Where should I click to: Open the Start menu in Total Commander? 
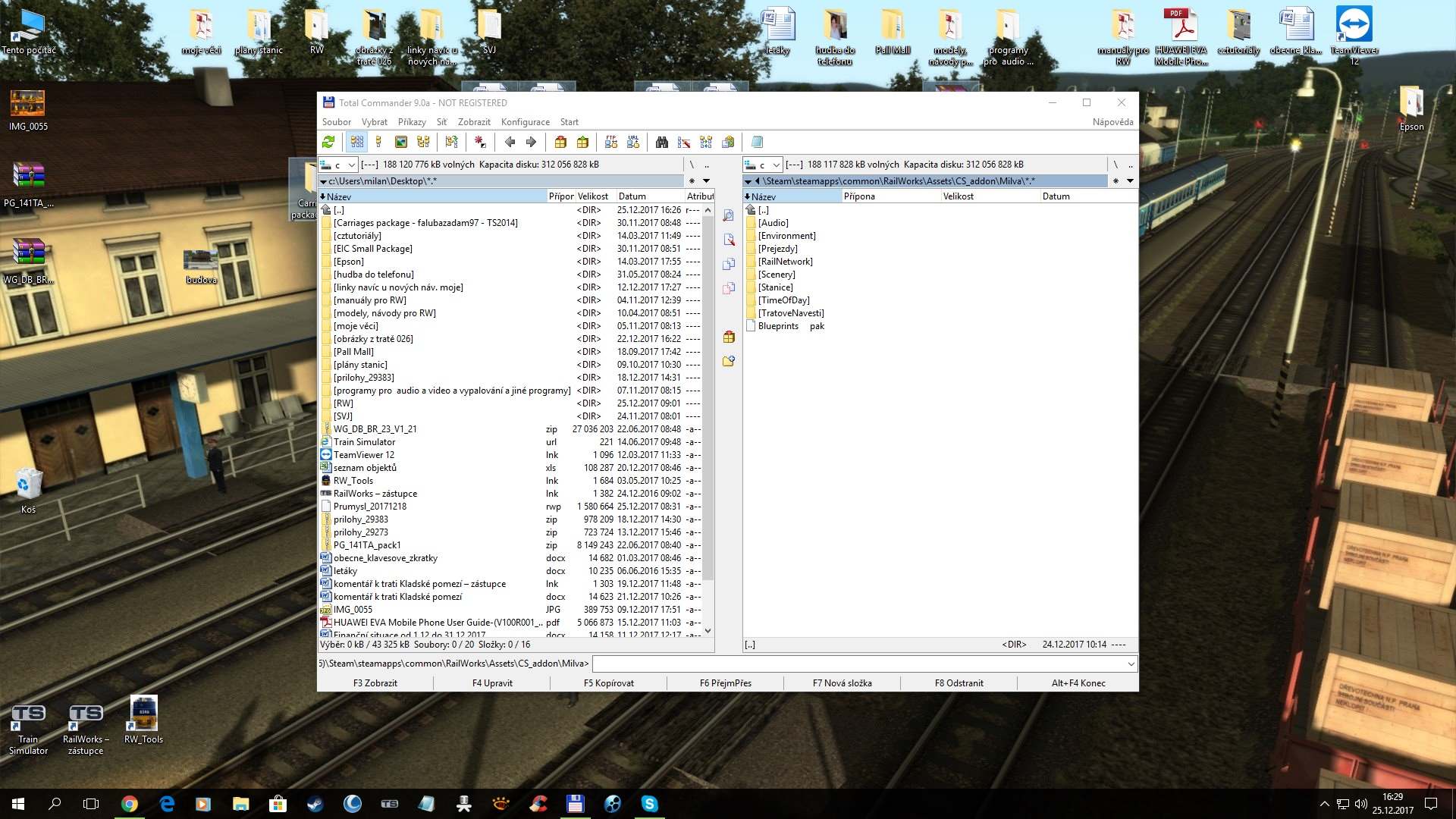570,122
